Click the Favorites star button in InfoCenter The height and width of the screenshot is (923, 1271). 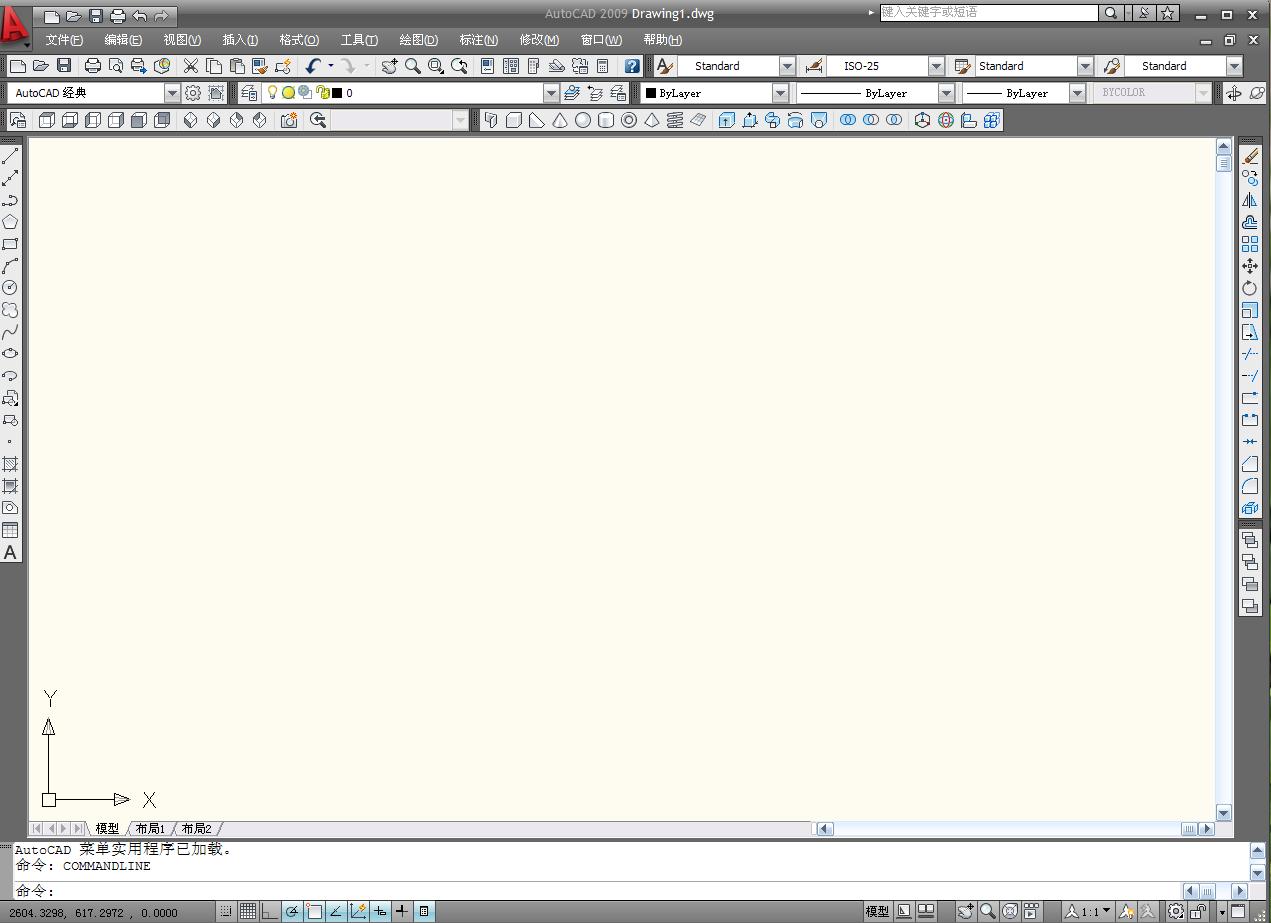(1168, 13)
